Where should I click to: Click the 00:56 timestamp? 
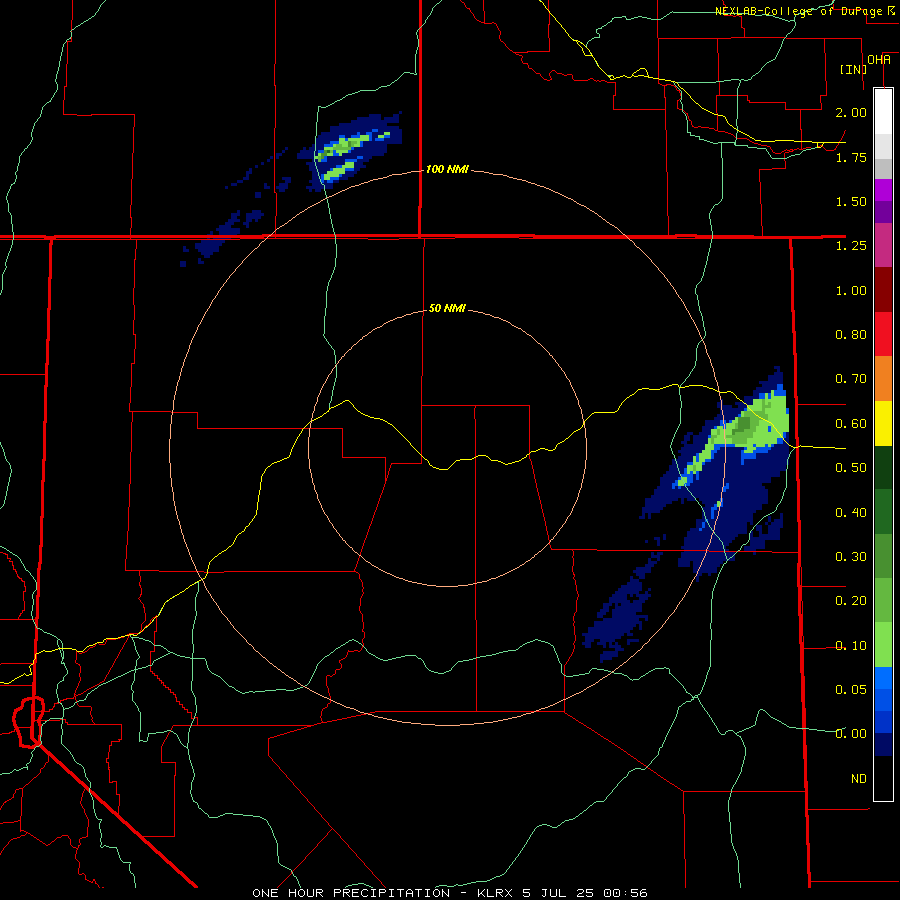click(x=625, y=893)
